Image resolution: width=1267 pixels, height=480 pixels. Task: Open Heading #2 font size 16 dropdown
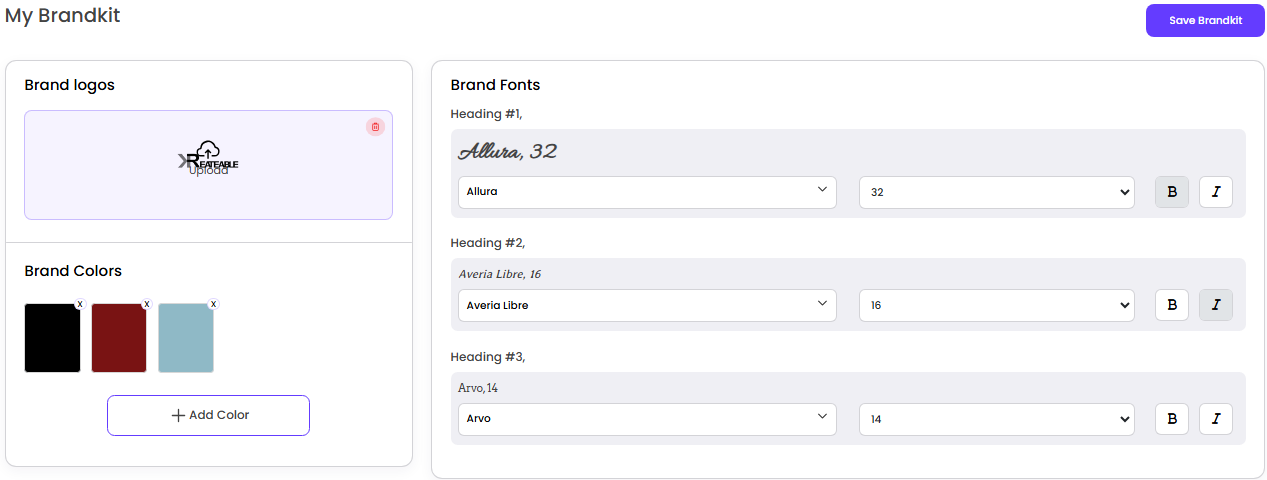click(996, 305)
